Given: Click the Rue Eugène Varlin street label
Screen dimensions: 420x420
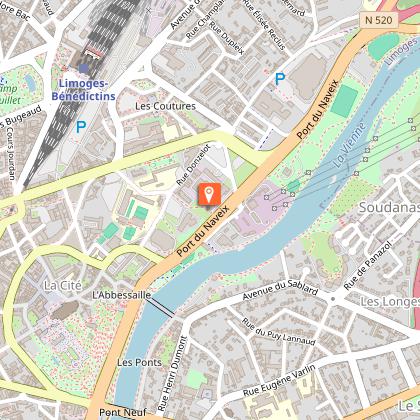Looking at the screenshot, I should tap(279, 380).
